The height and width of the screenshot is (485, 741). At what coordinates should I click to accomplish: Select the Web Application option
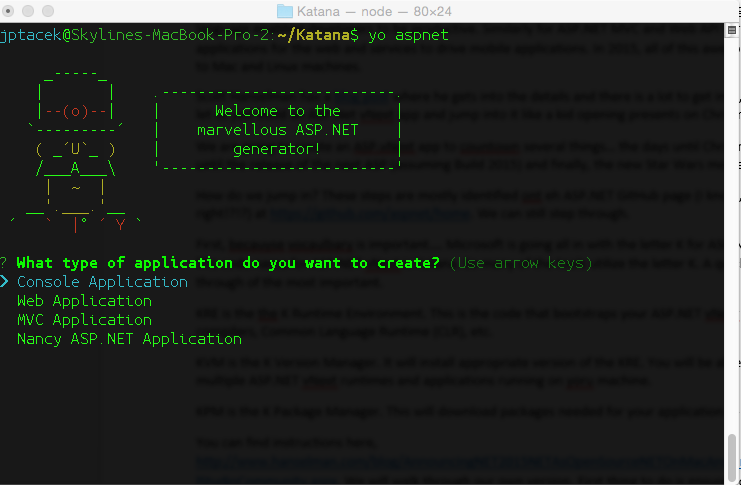[84, 301]
